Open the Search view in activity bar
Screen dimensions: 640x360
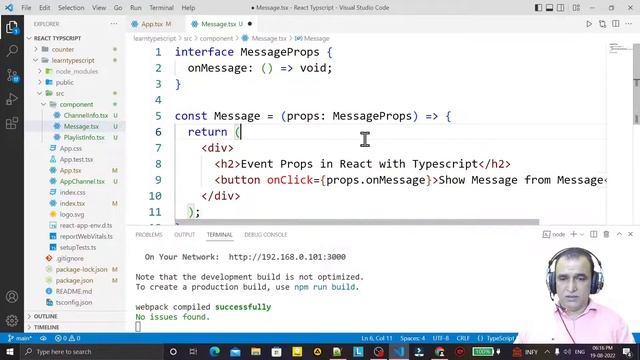tap(12, 51)
